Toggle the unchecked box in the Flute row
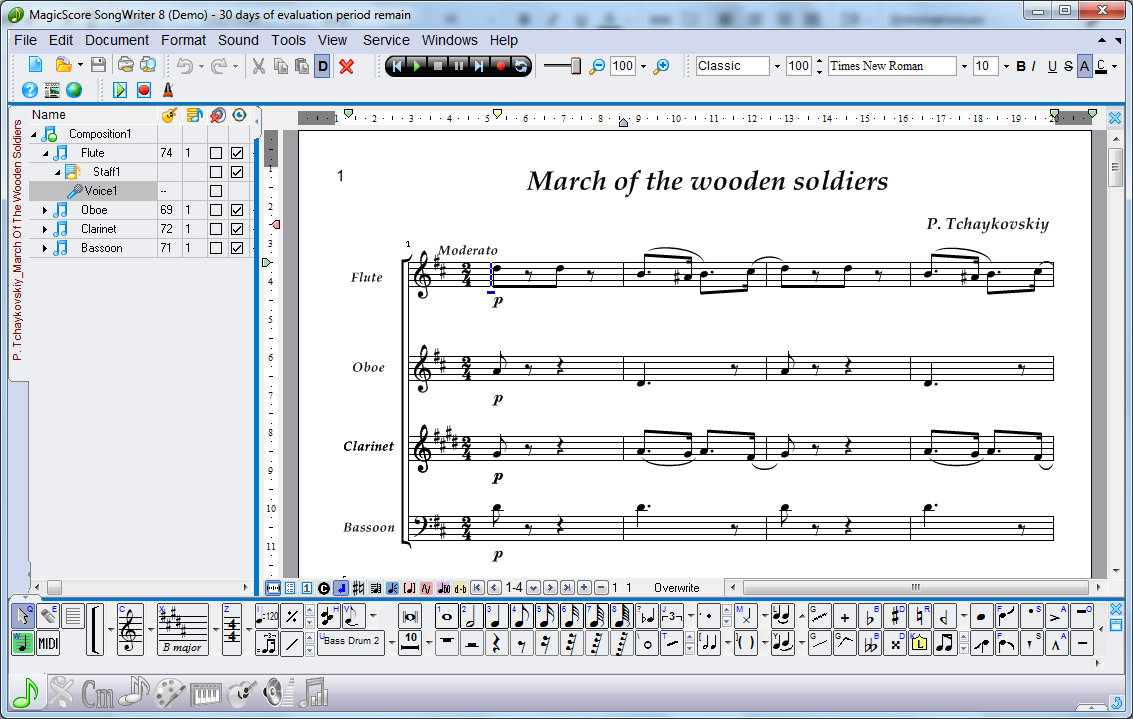1133x719 pixels. point(215,153)
